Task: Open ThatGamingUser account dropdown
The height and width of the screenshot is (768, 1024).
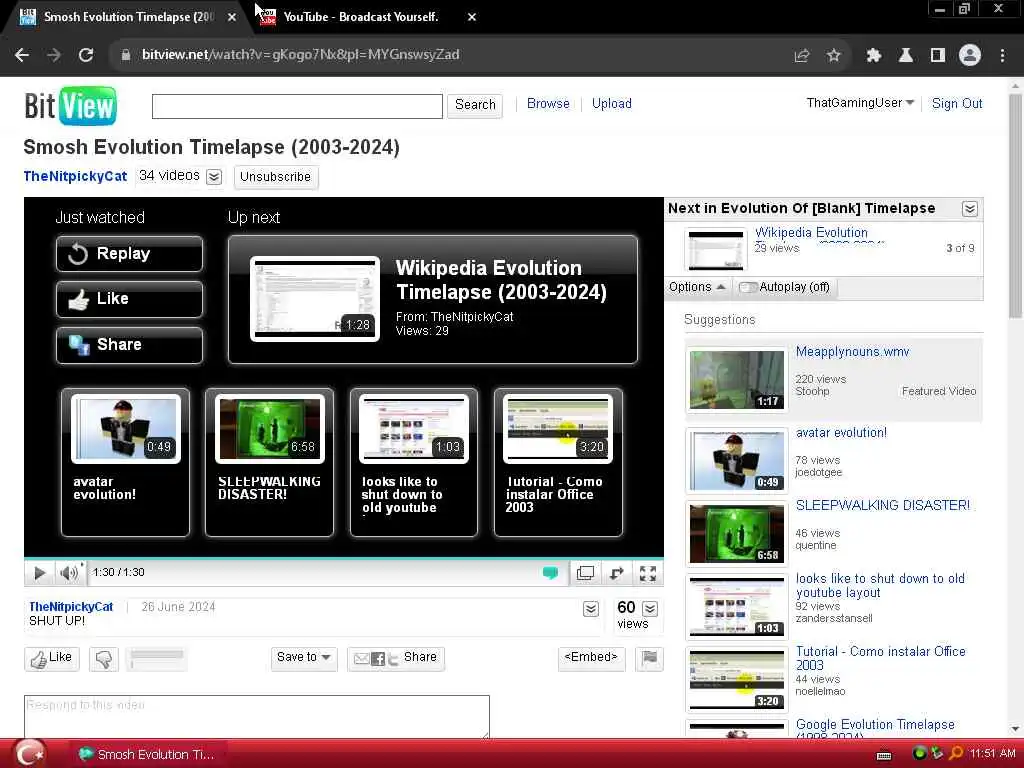Action: click(860, 103)
